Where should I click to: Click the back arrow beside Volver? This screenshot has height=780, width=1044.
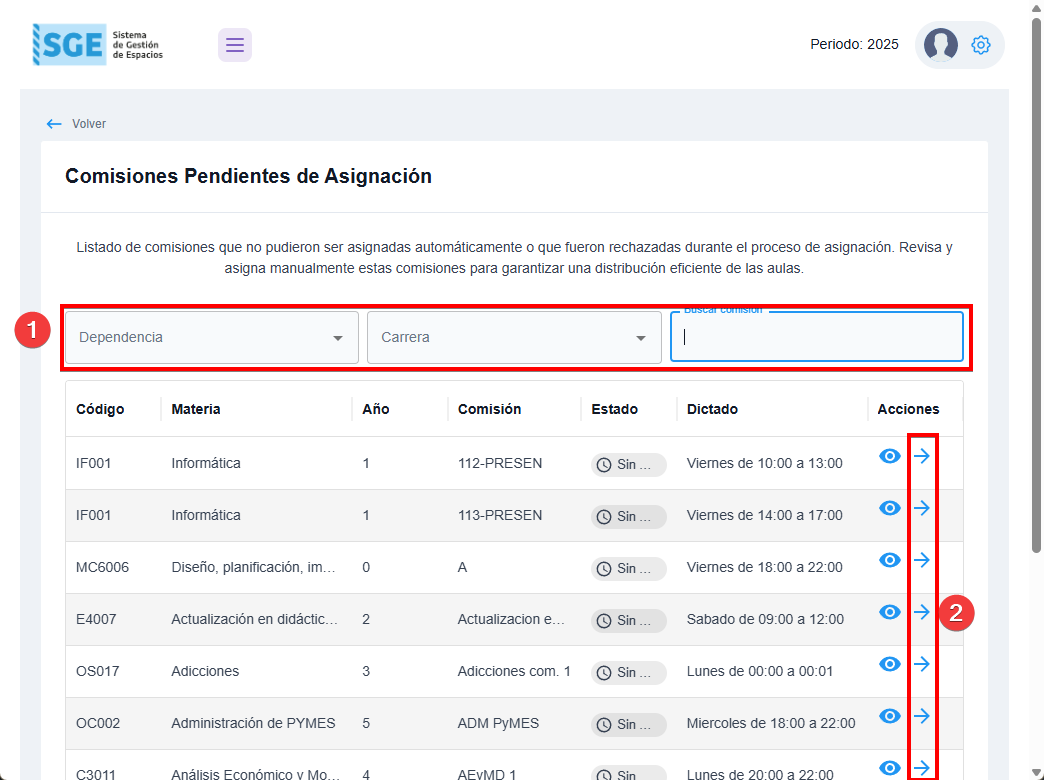click(54, 124)
